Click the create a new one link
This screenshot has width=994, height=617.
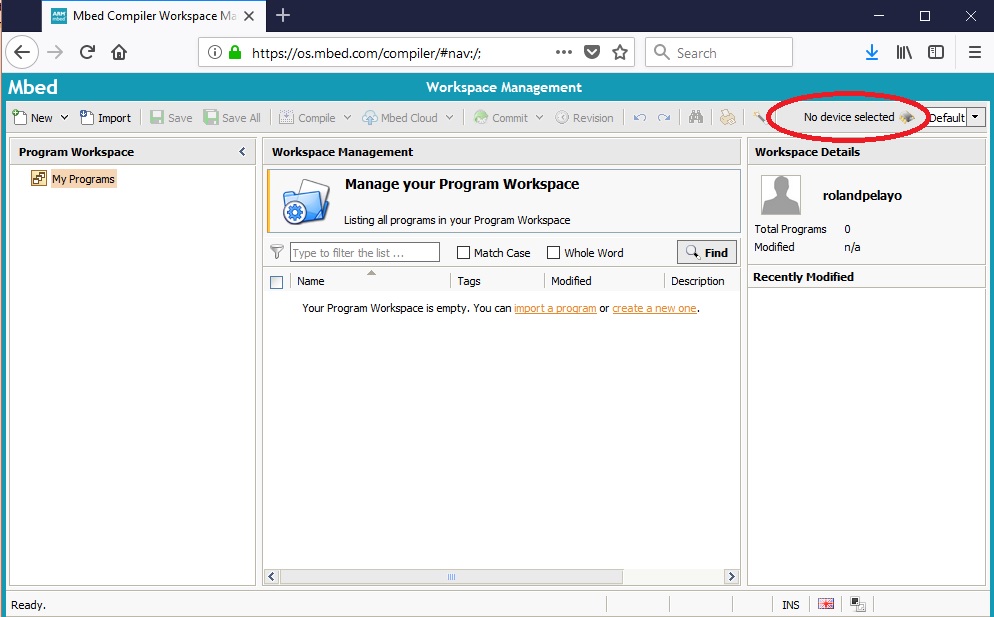click(x=654, y=308)
